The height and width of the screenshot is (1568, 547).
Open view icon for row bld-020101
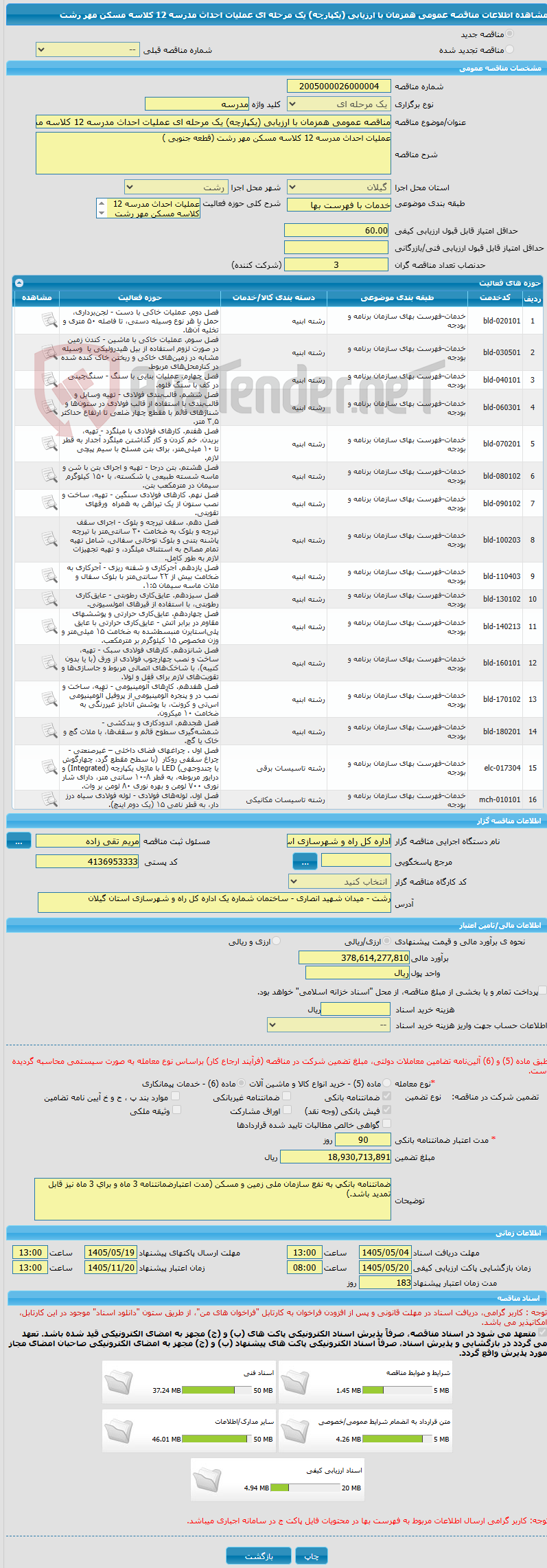pos(49,320)
